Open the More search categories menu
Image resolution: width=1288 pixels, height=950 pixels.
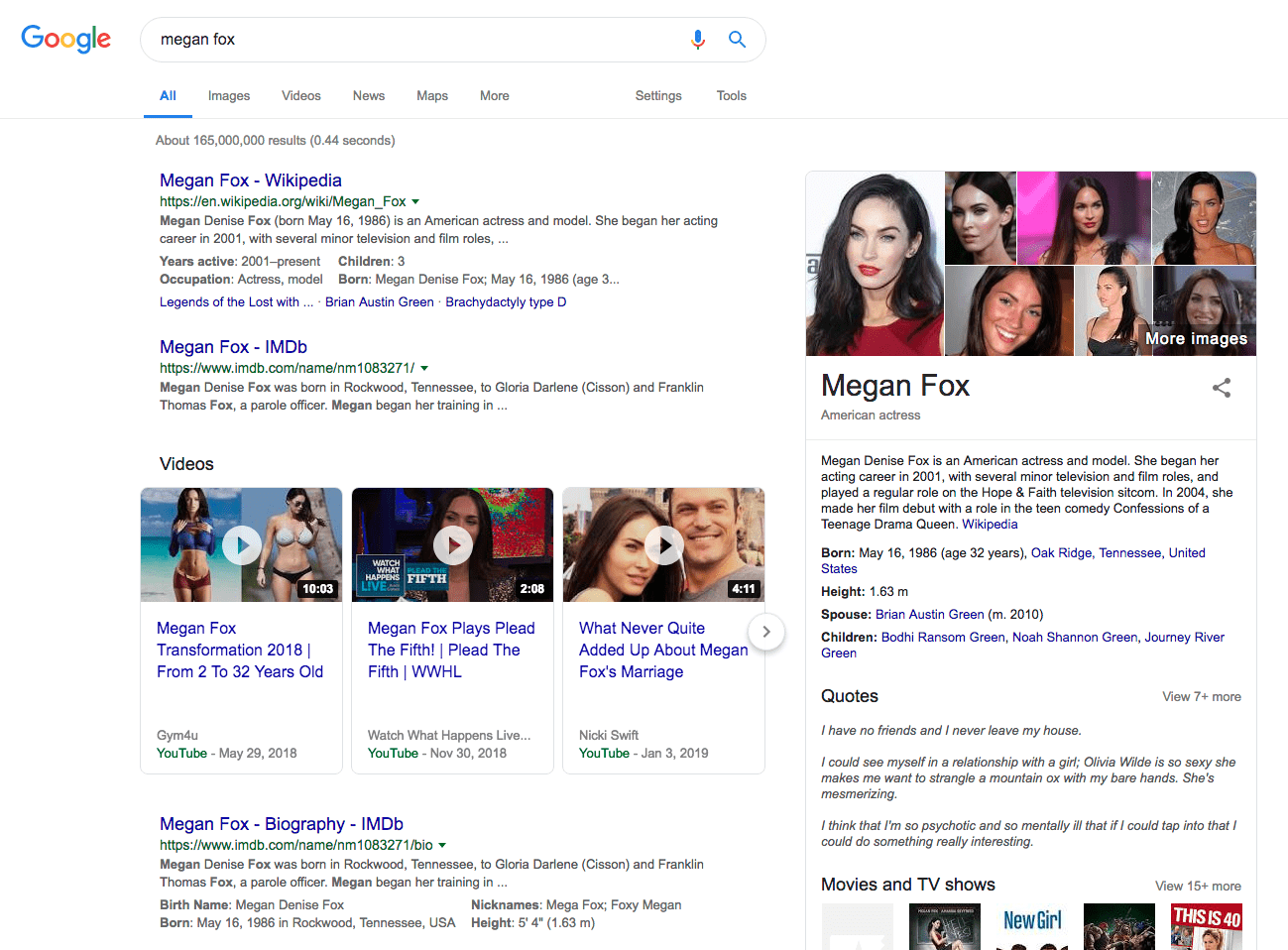(x=495, y=96)
